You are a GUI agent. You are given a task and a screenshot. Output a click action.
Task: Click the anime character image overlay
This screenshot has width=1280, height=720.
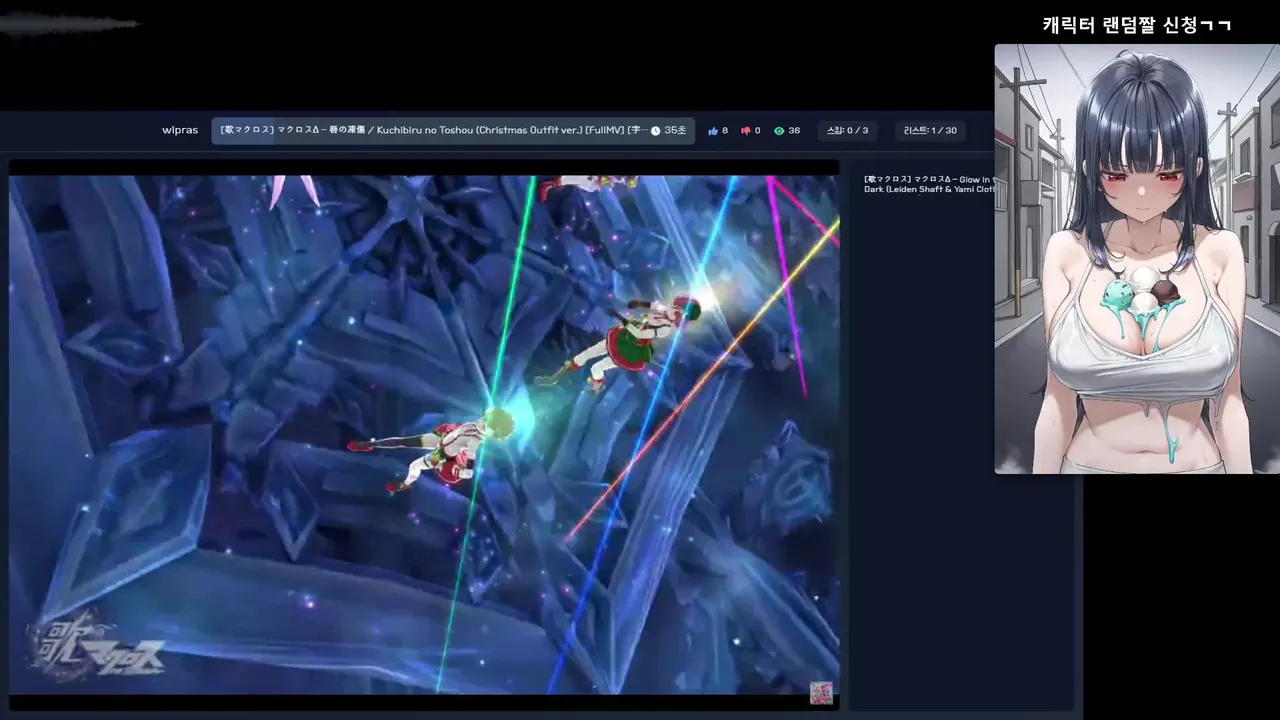coord(1137,259)
